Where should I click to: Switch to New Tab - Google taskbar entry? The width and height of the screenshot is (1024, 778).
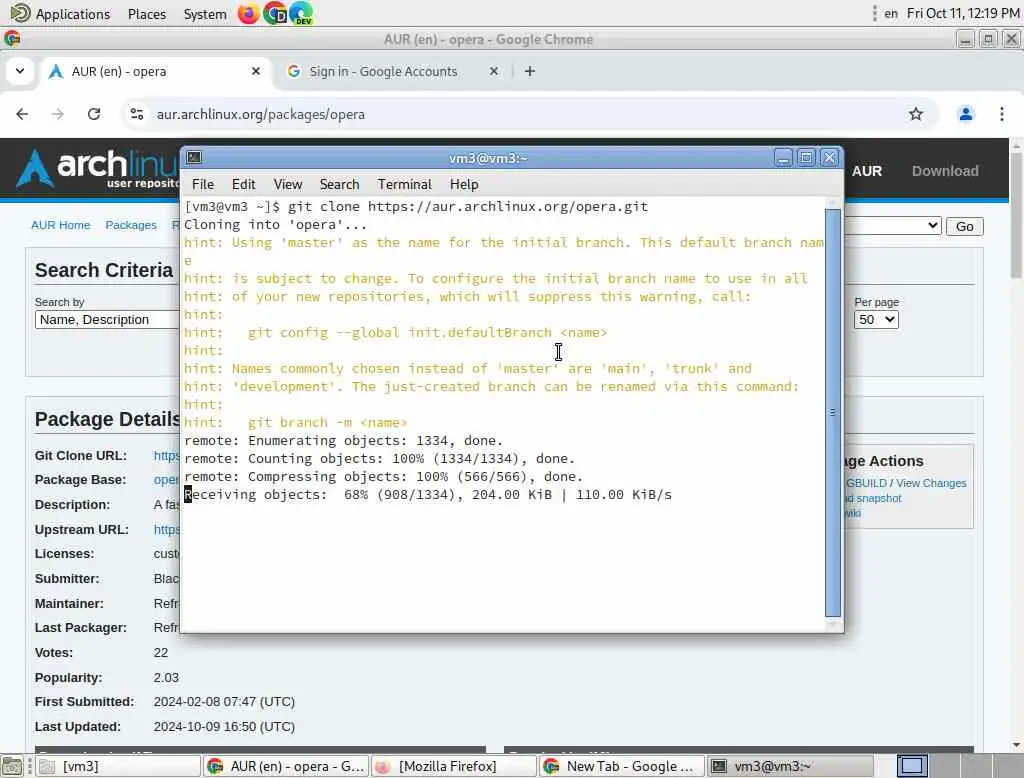pyautogui.click(x=622, y=766)
